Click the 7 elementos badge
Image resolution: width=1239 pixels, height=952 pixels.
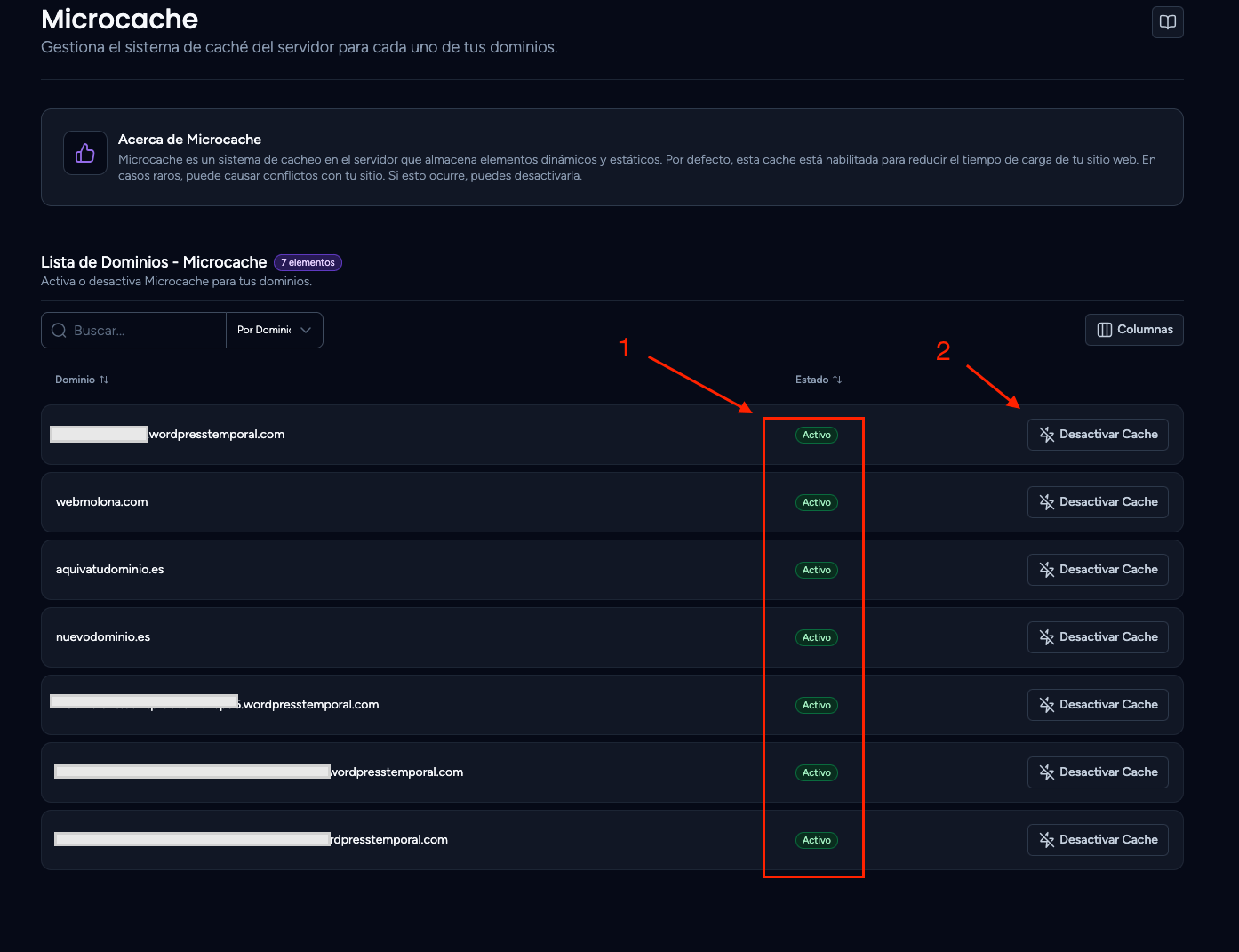click(x=308, y=262)
